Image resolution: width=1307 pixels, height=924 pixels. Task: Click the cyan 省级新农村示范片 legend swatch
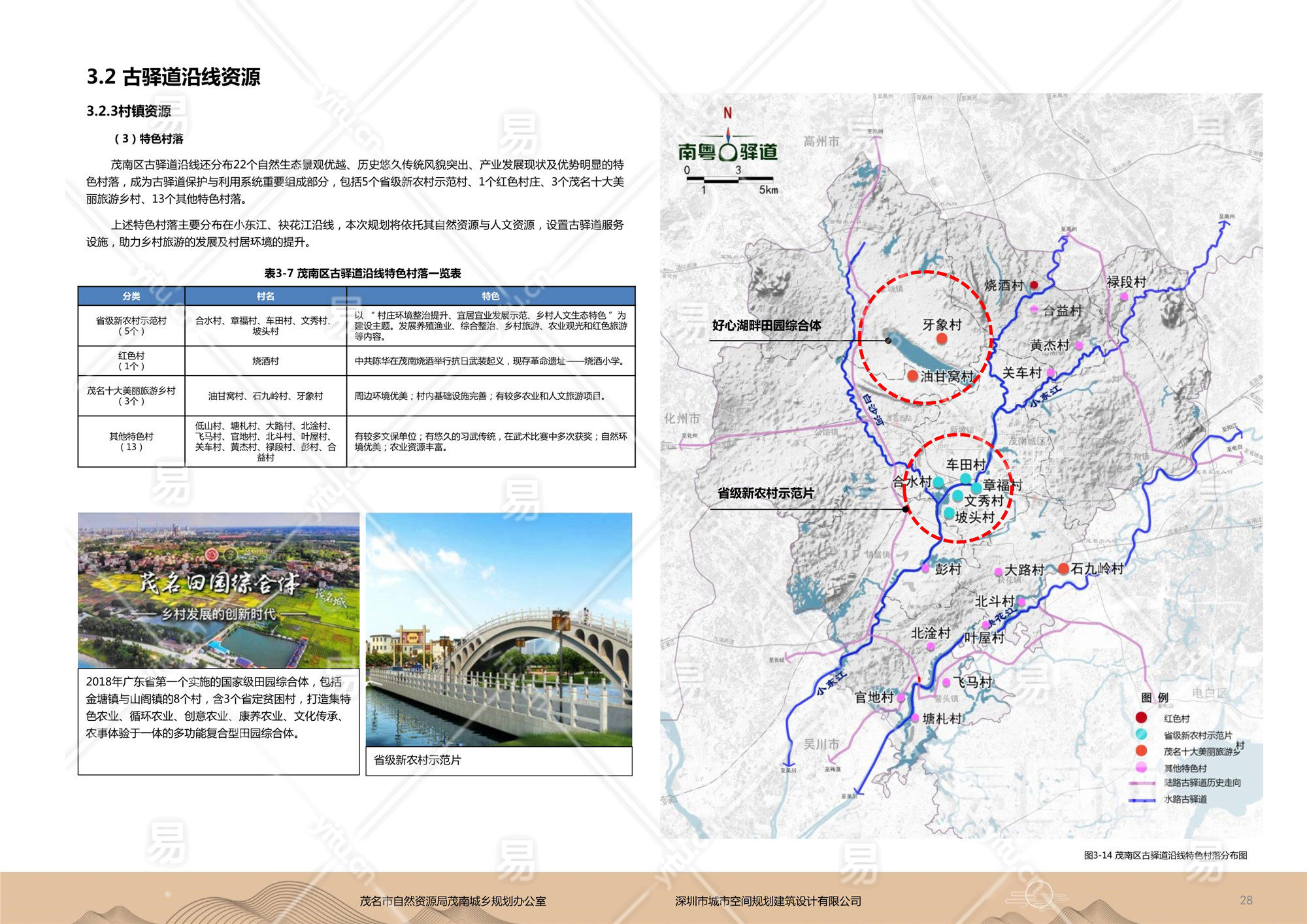[1141, 734]
